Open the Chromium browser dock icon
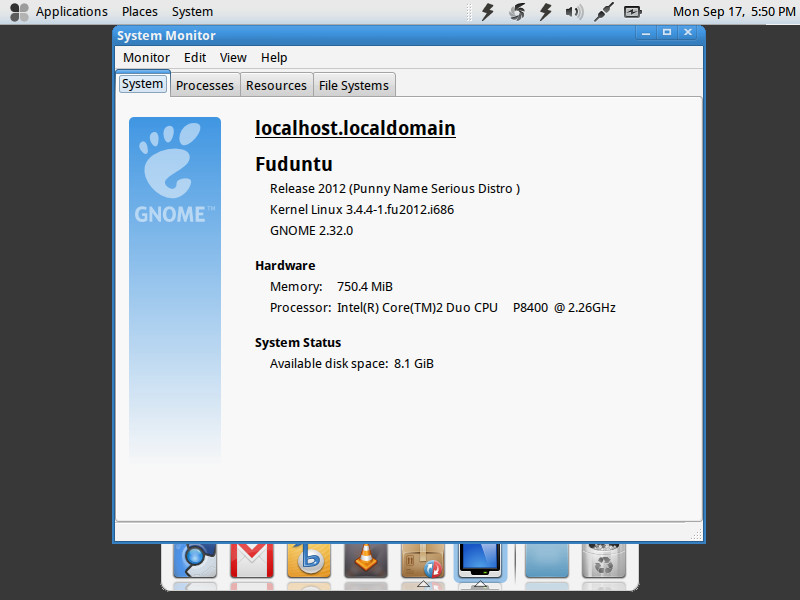Viewport: 800px width, 600px height. click(x=195, y=560)
